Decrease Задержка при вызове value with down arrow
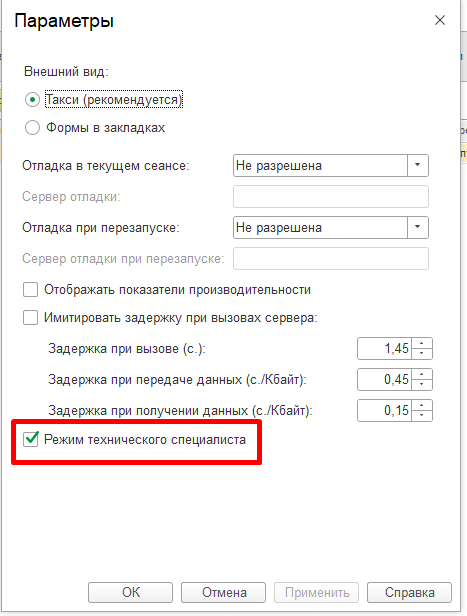The image size is (467, 616). coord(422,354)
